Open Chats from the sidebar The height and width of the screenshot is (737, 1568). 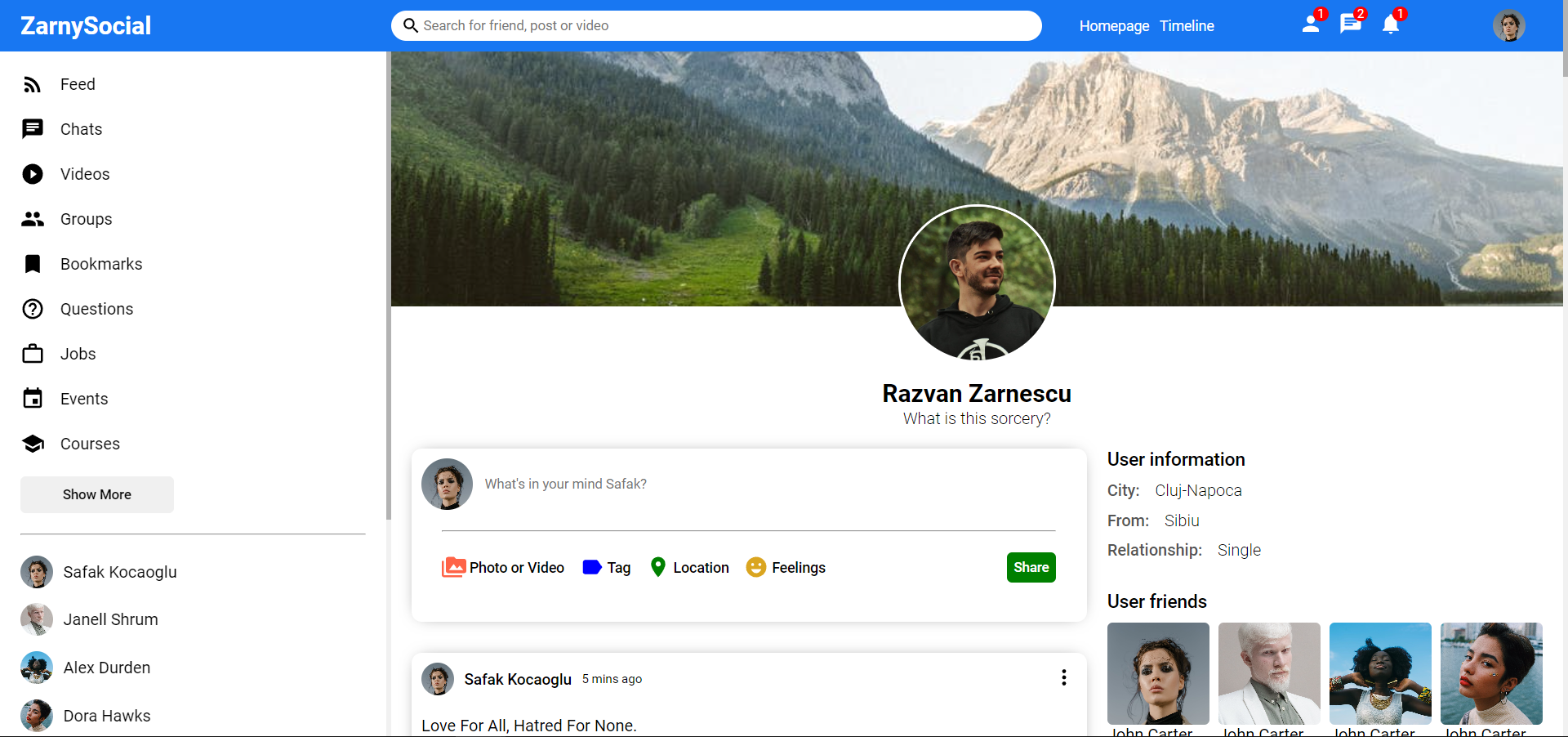pyautogui.click(x=80, y=129)
